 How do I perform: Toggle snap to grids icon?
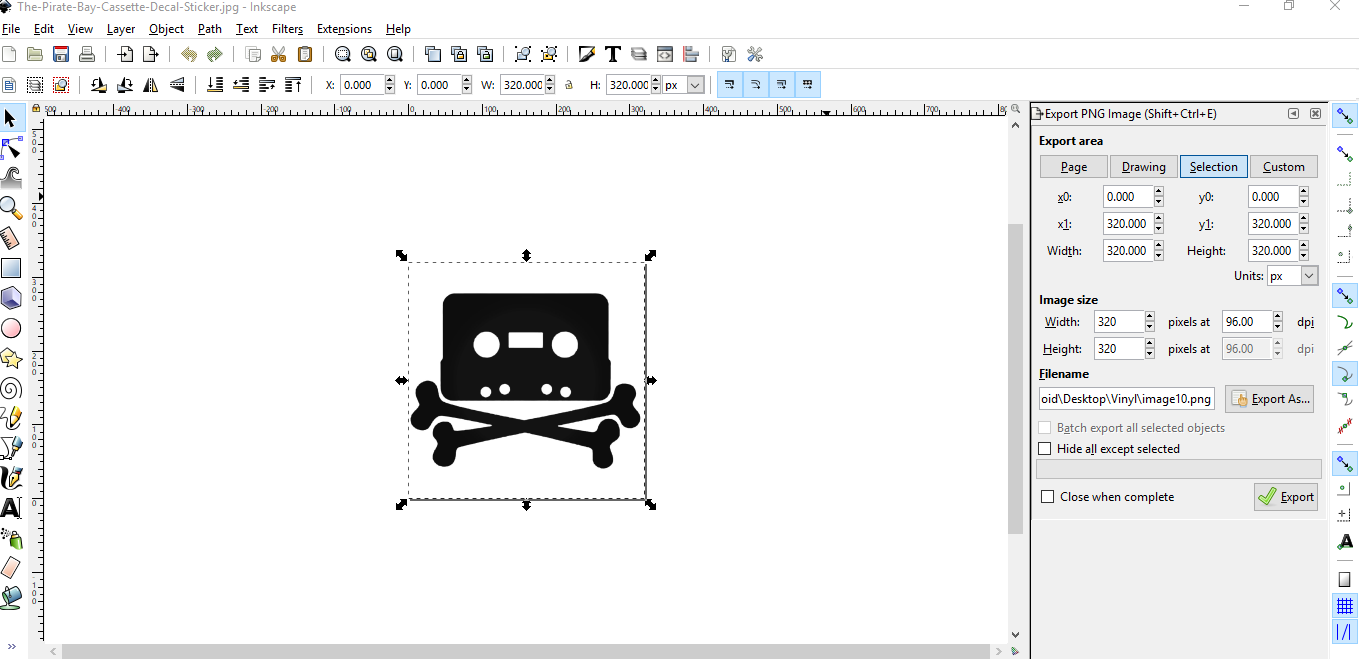click(x=1345, y=605)
